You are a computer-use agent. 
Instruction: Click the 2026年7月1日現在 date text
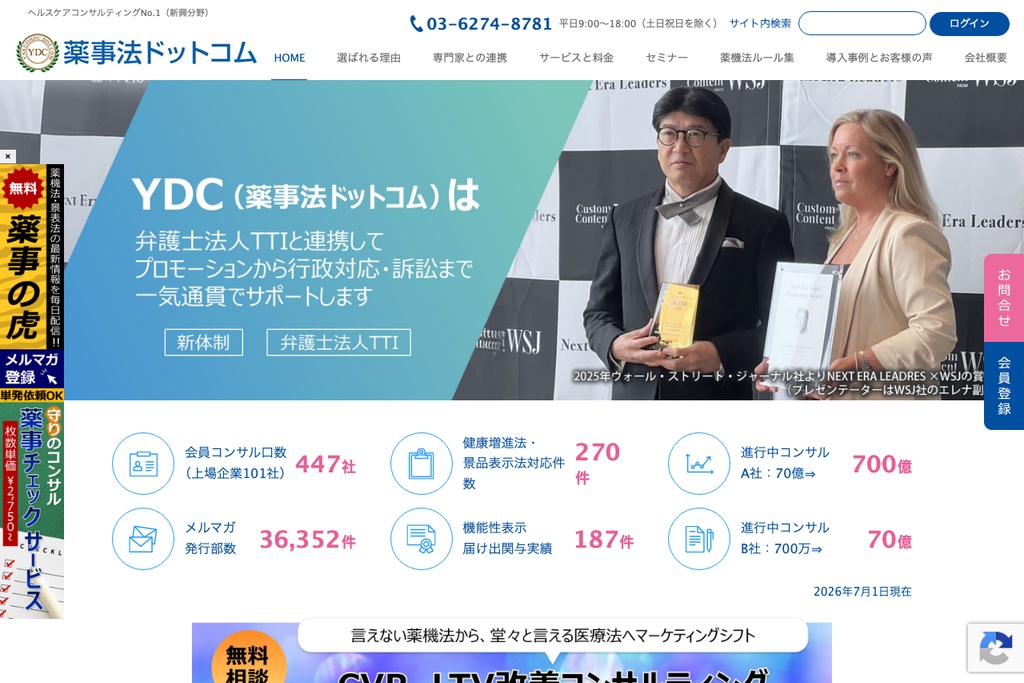862,592
